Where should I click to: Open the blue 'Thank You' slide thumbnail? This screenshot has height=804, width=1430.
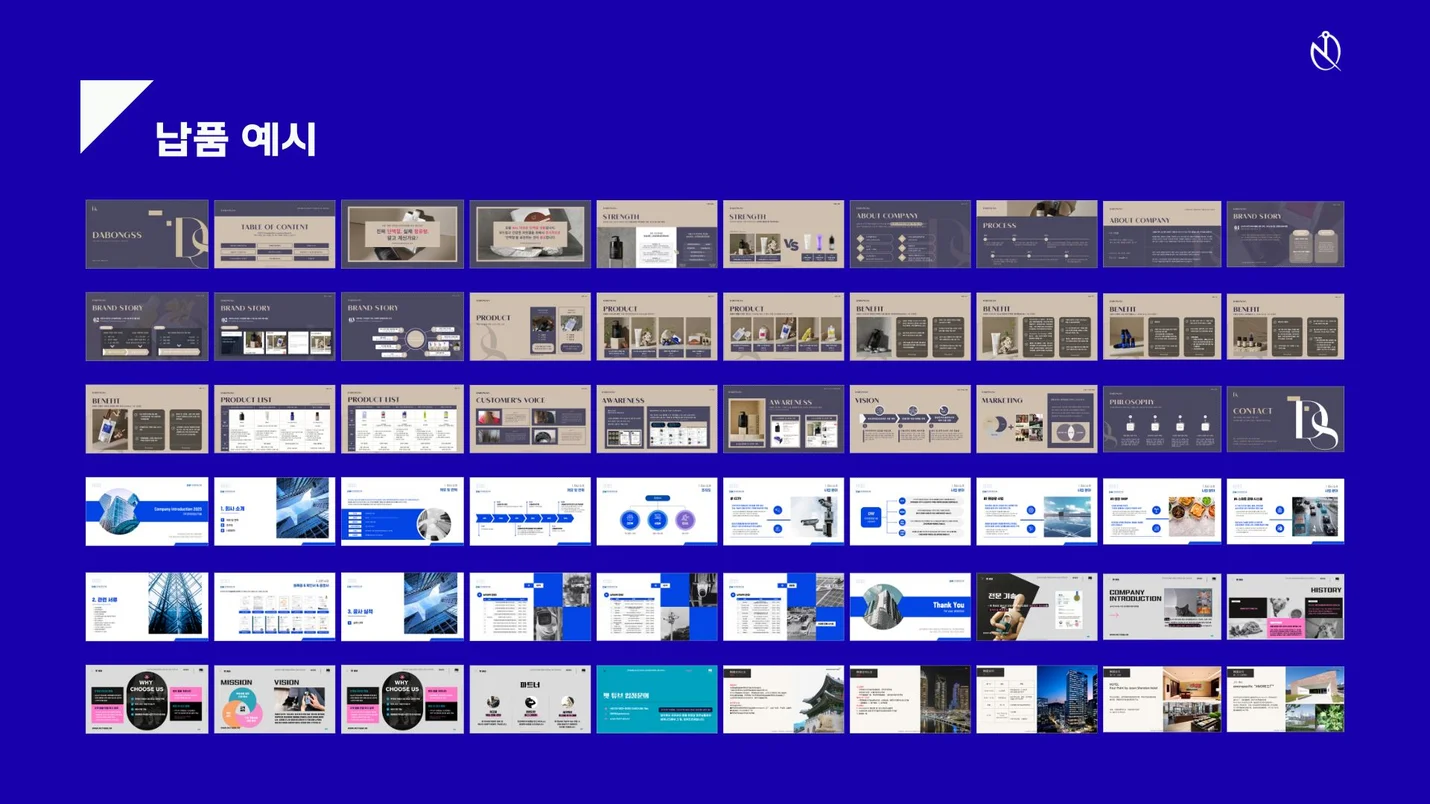tap(909, 607)
